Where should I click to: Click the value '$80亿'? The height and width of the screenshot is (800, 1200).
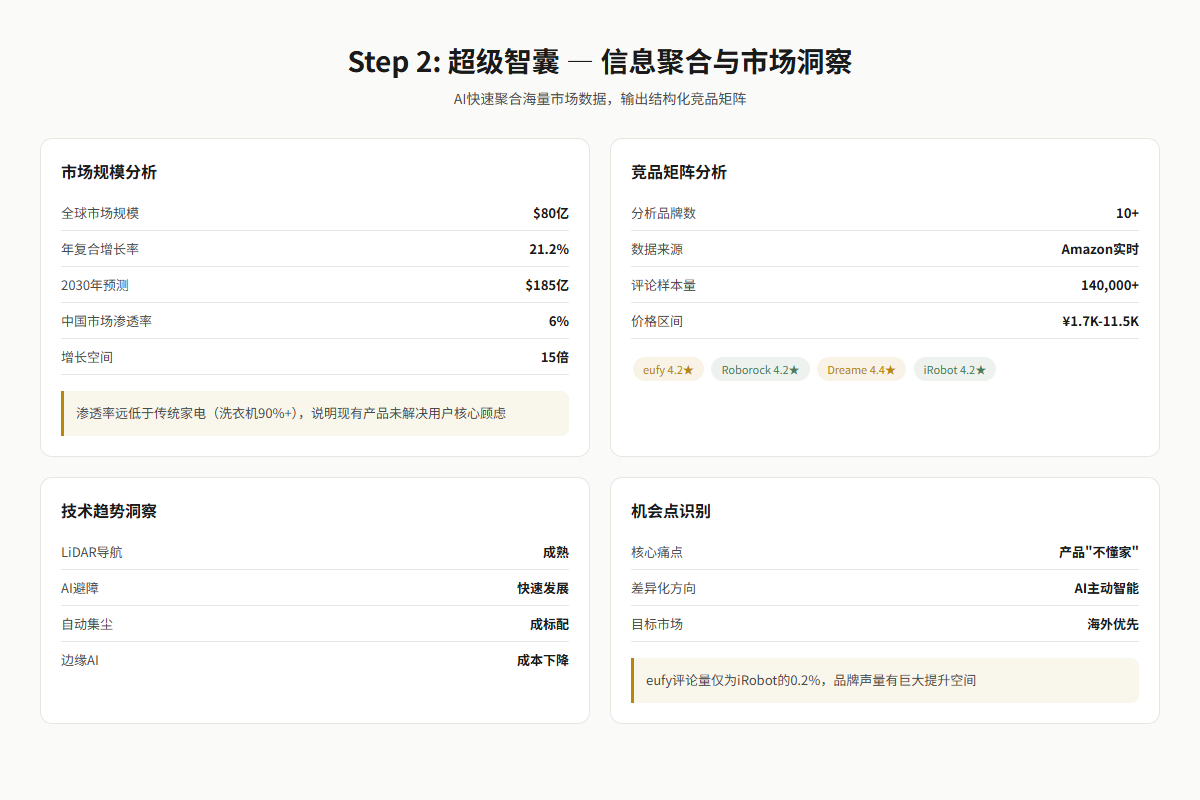(x=551, y=213)
